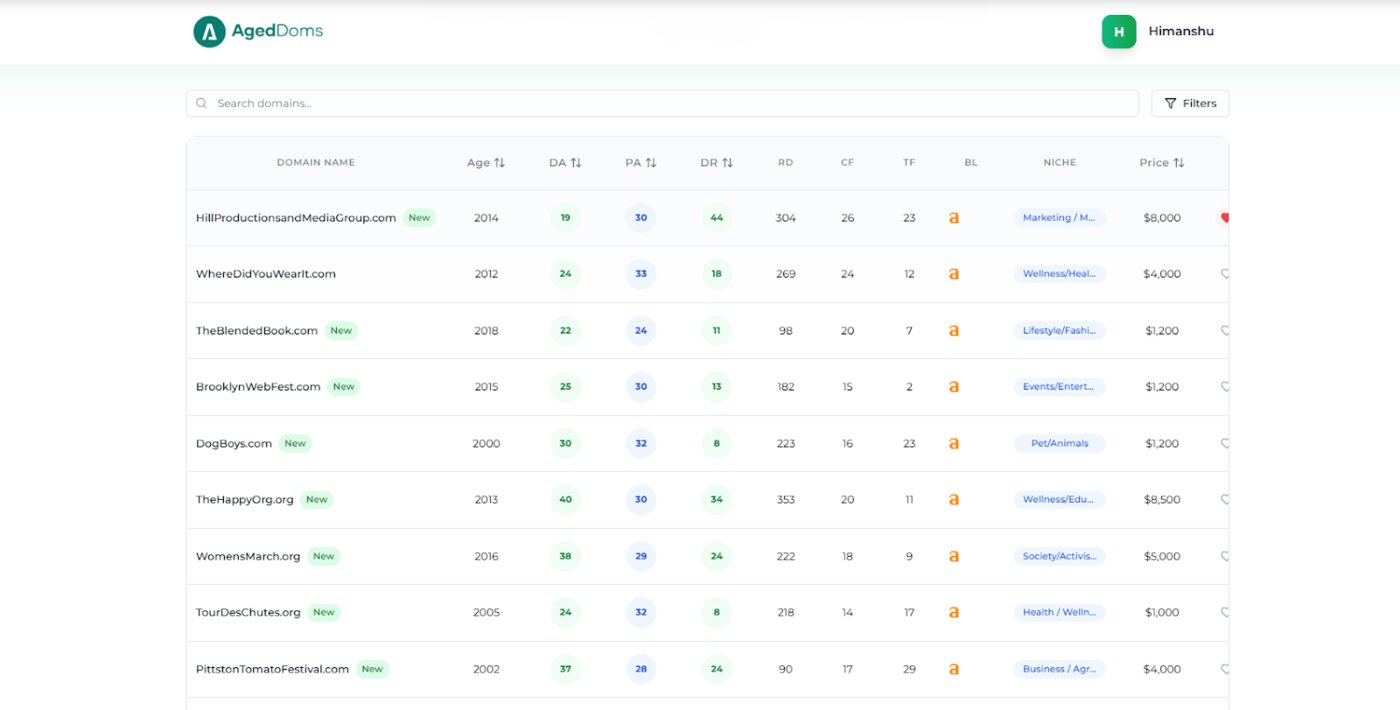Sort listings by Price column header
The width and height of the screenshot is (1400, 710).
1161,163
